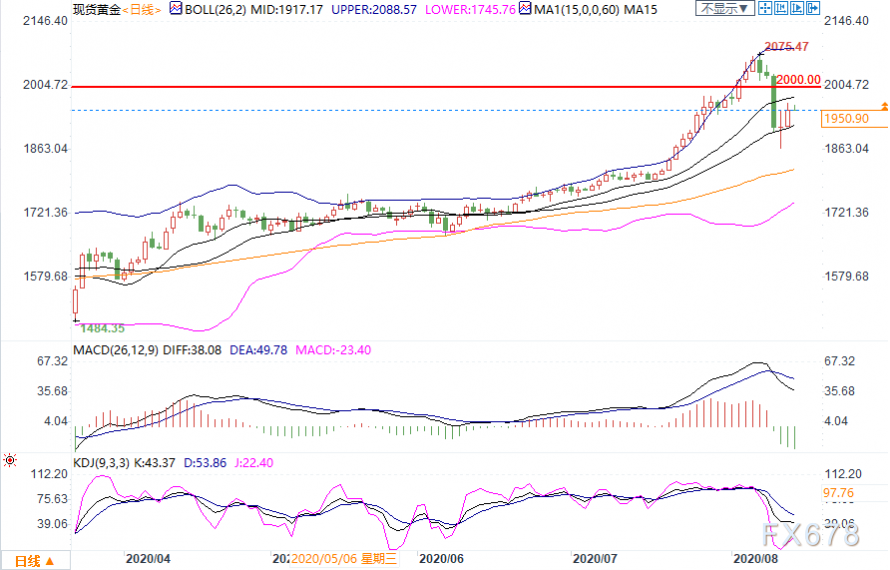
Task: Click the 2020/04 date axis label
Action: pyautogui.click(x=148, y=559)
